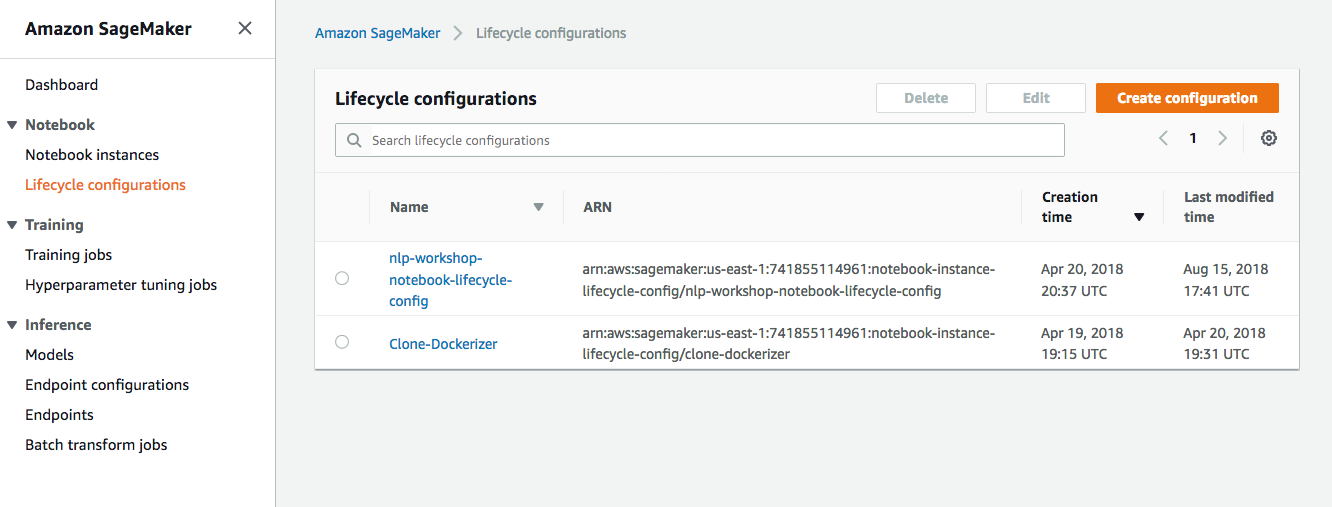The height and width of the screenshot is (507, 1332).
Task: Select Clone-Dockerizer radio button
Action: pos(342,342)
